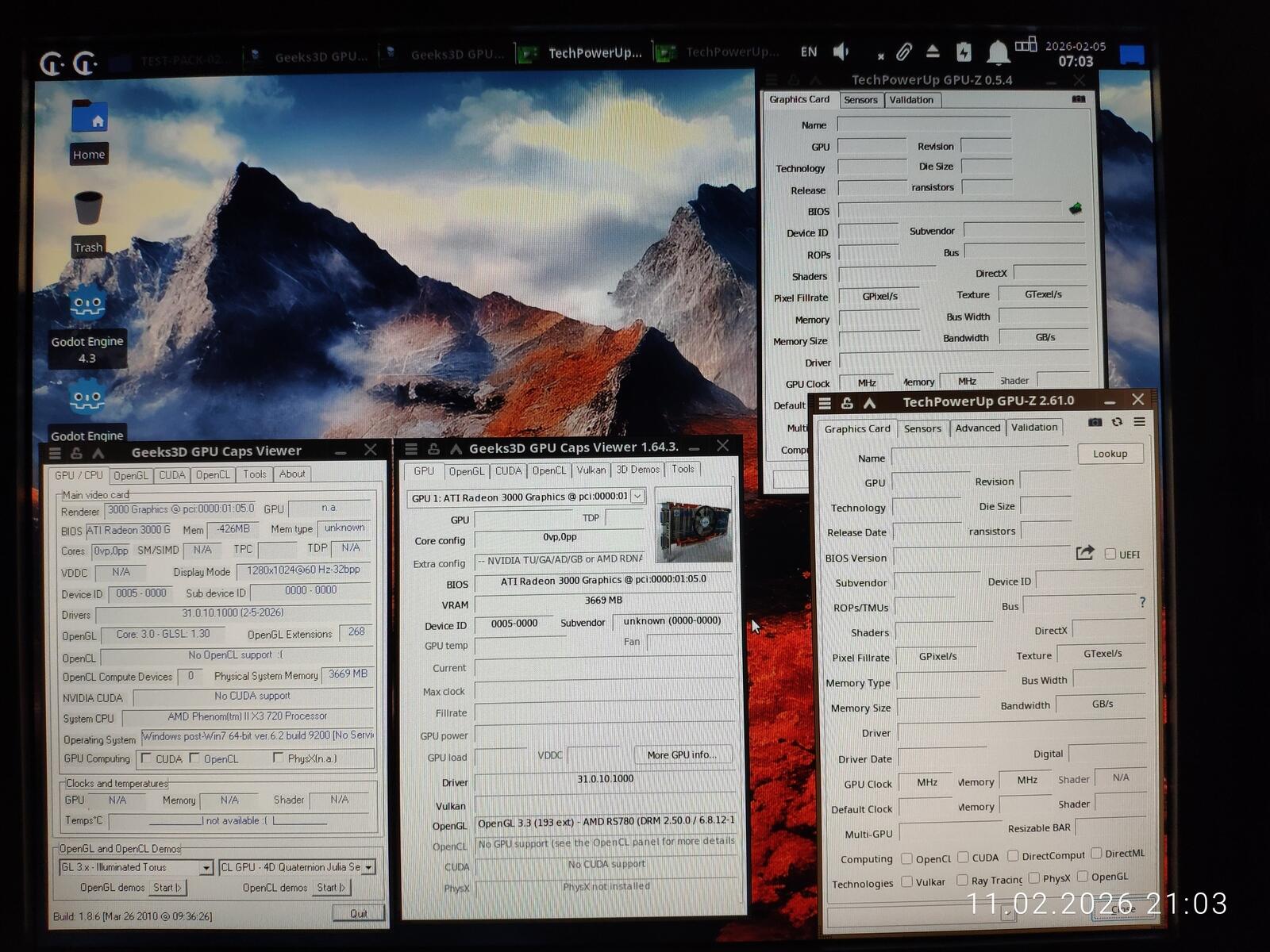Open the GPU selector combo box beside GPU-Z 2.61.0 Close button
Image resolution: width=1270 pixels, height=952 pixels.
(x=921, y=916)
